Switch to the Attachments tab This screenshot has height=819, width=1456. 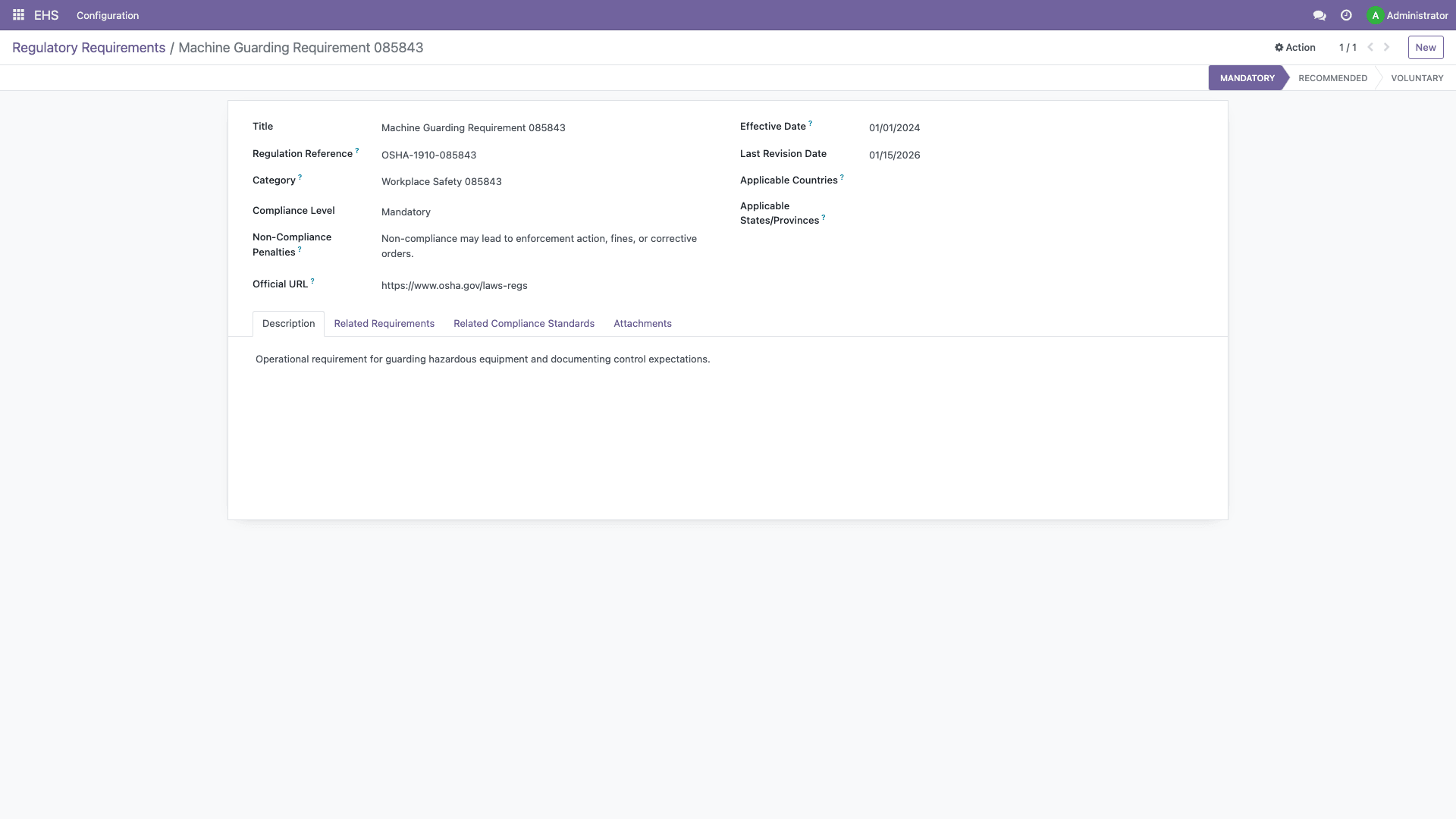[x=642, y=323]
